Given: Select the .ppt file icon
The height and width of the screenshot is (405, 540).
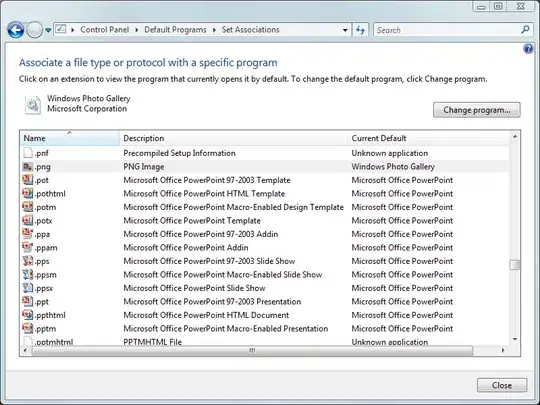Looking at the screenshot, I should click(x=28, y=301).
